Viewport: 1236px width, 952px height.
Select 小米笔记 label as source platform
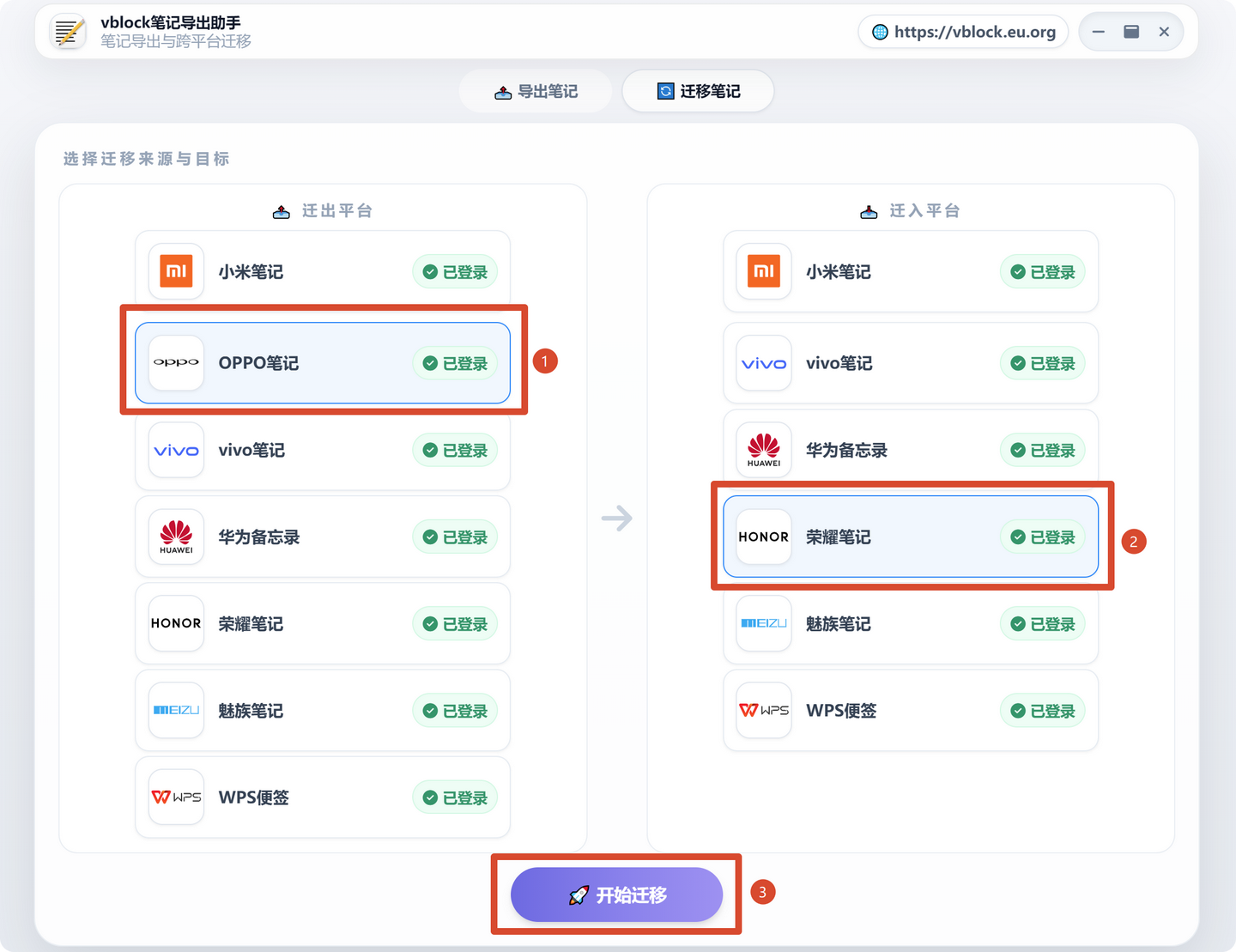coord(251,272)
